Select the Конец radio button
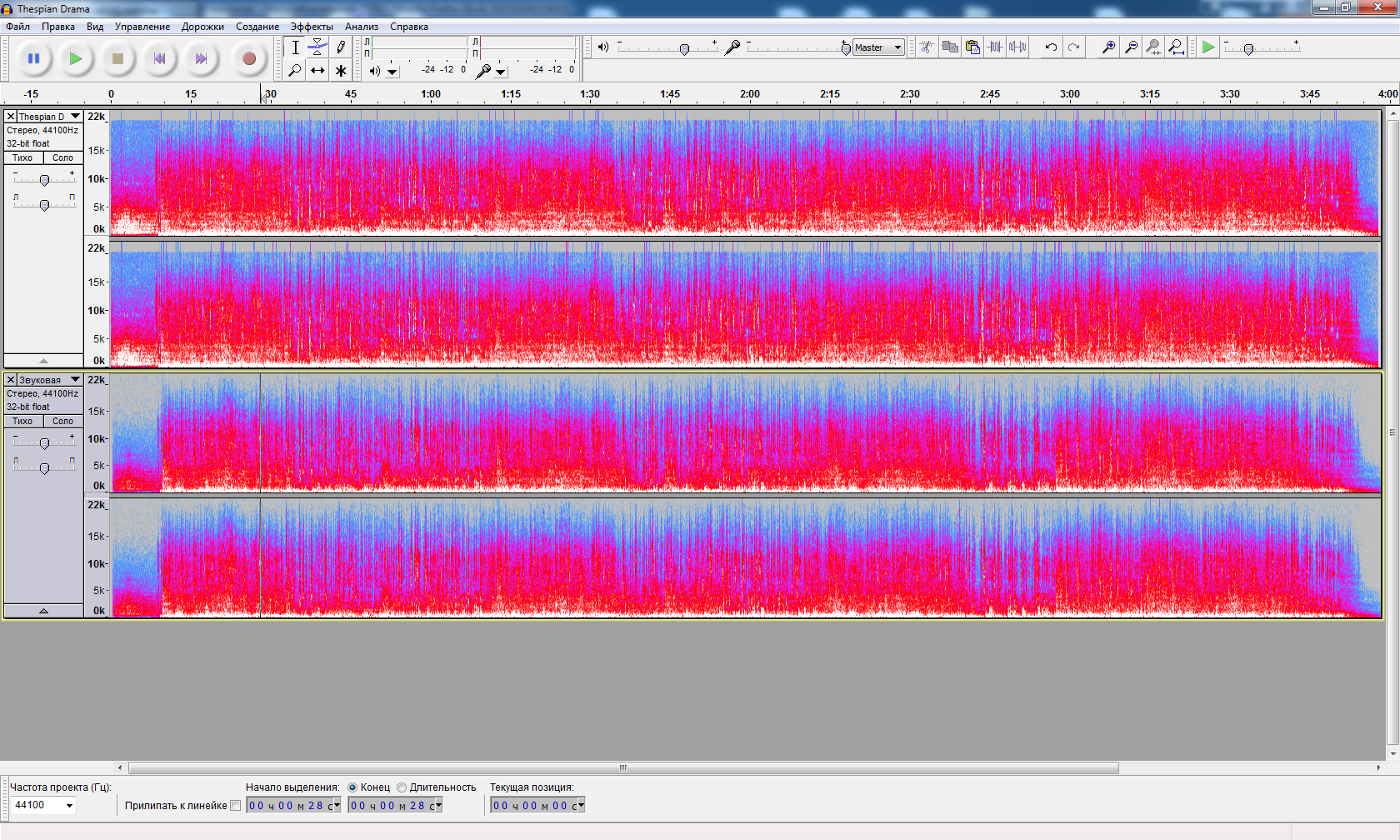Viewport: 1400px width, 840px height. (x=352, y=787)
